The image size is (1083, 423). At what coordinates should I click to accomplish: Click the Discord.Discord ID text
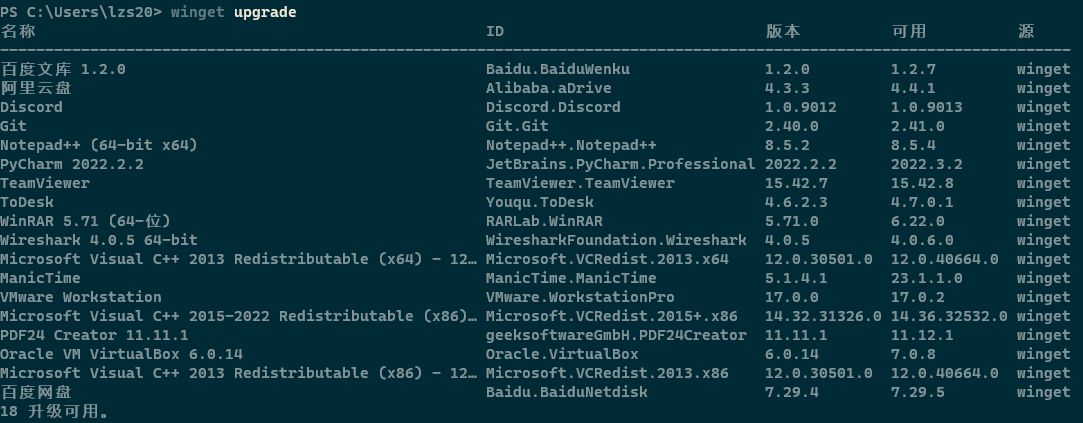pyautogui.click(x=553, y=107)
